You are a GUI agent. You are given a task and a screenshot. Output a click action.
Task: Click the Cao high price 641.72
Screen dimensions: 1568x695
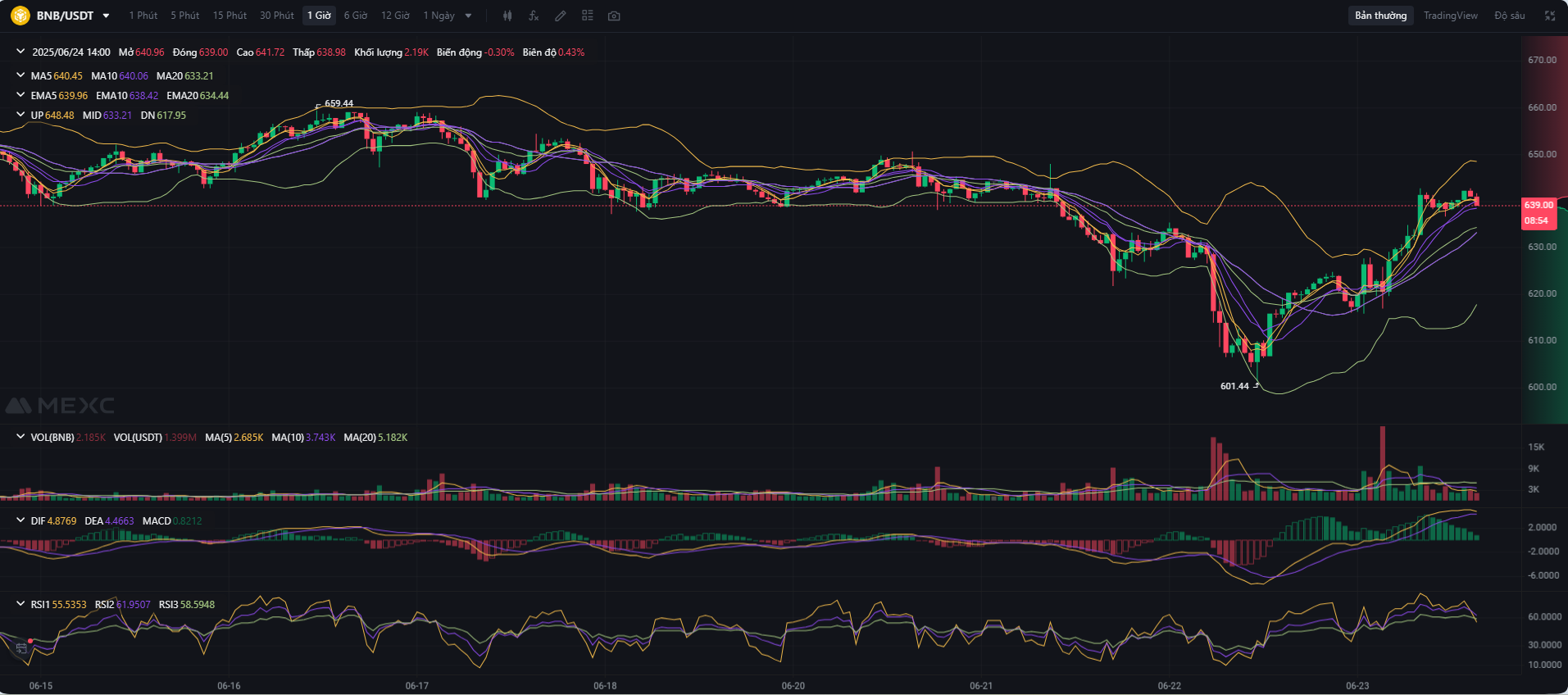(270, 52)
